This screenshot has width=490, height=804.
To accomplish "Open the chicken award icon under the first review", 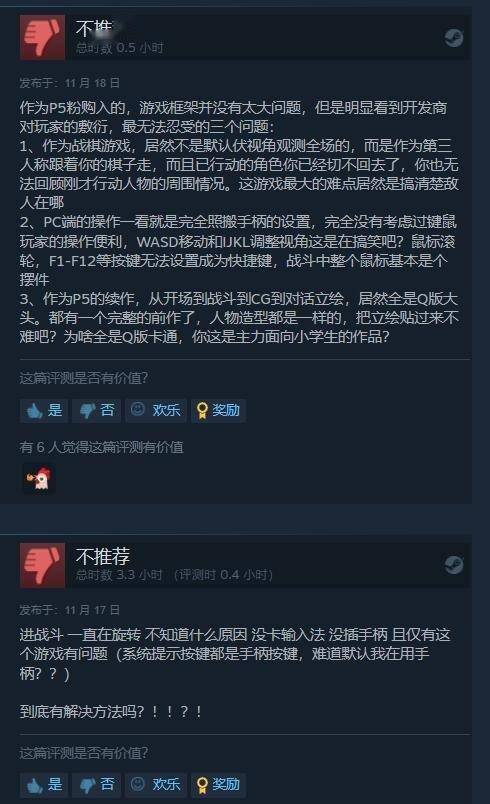I will [x=38, y=479].
